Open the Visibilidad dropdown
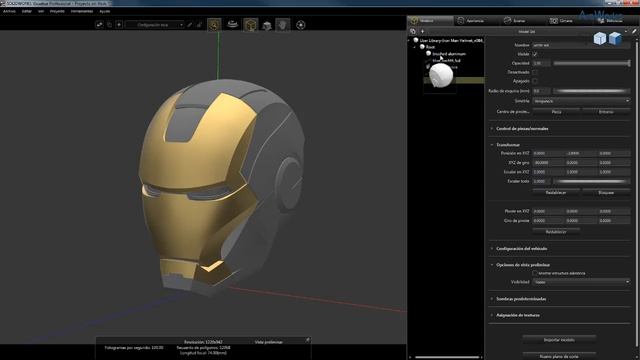The width and height of the screenshot is (640, 360). pos(581,282)
